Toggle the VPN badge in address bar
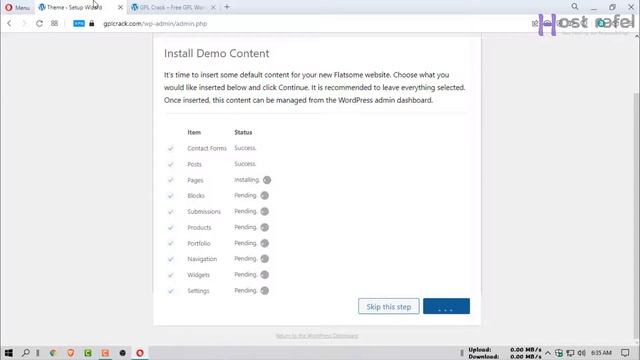 [79, 24]
